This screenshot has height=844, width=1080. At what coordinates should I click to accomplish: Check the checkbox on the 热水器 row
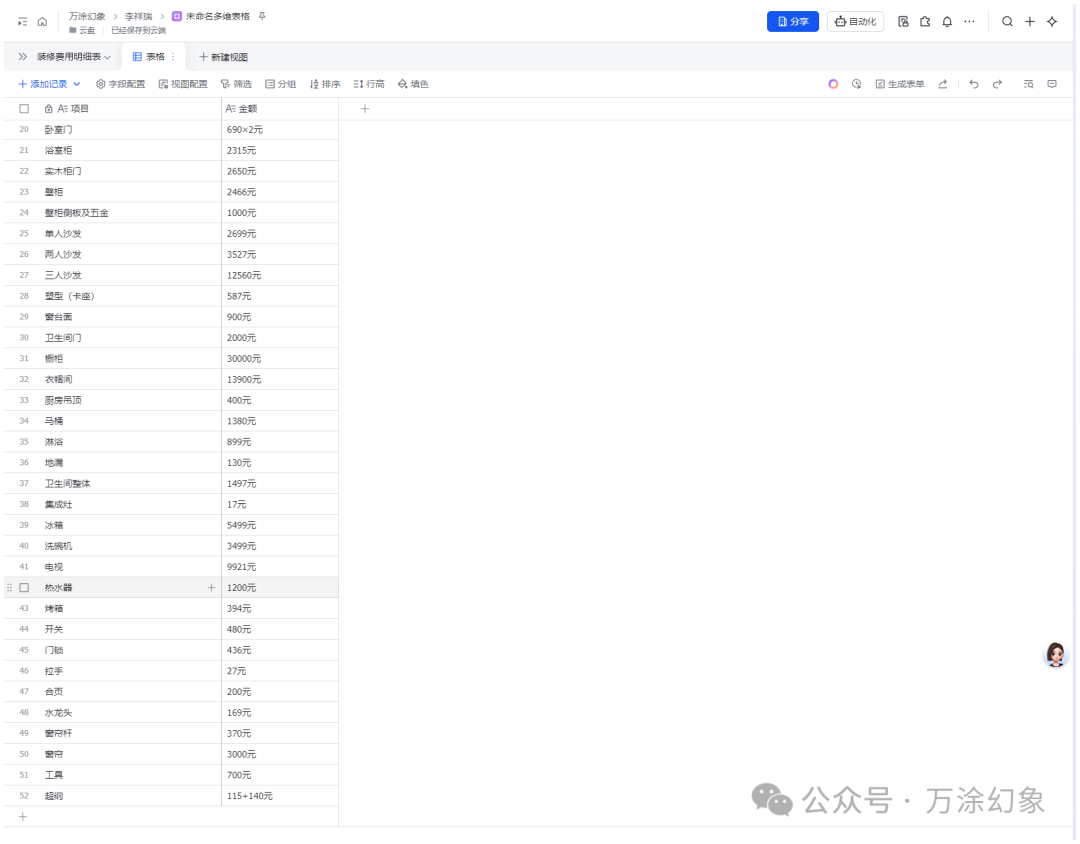tap(24, 588)
